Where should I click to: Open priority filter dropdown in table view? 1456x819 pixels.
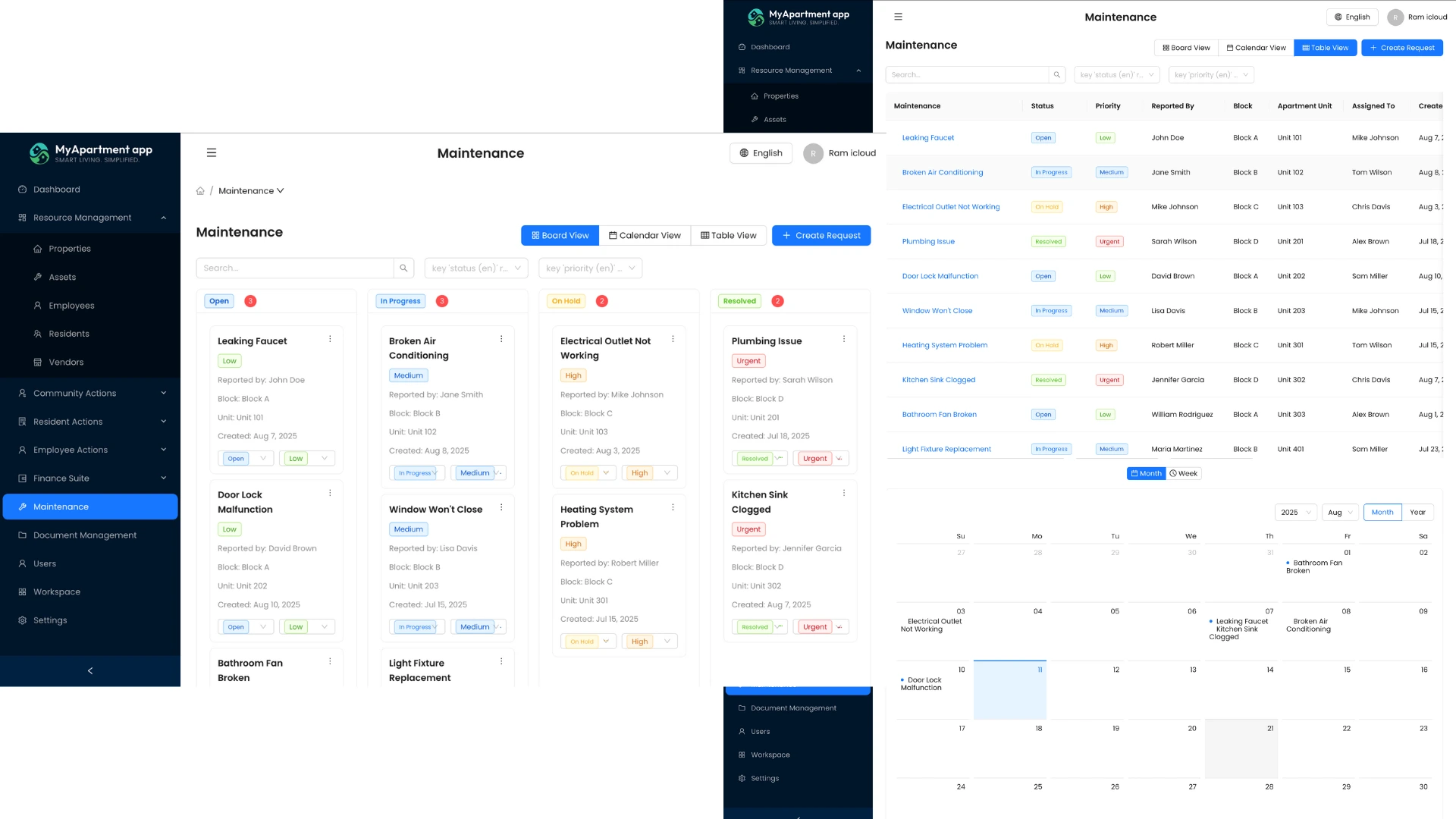(1212, 74)
